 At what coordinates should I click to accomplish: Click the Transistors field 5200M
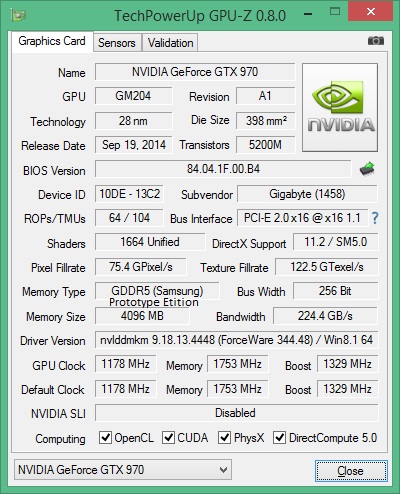pos(266,145)
